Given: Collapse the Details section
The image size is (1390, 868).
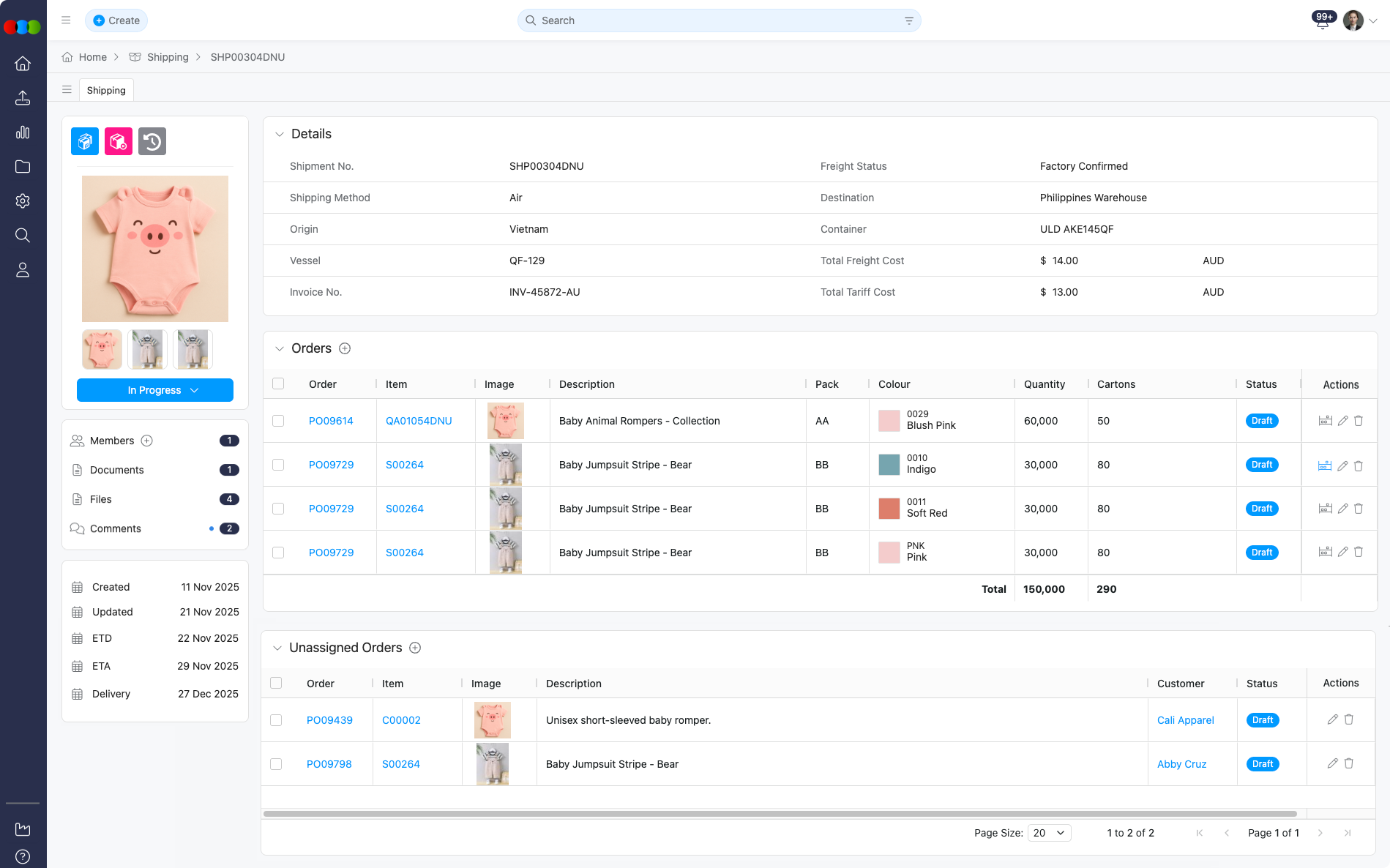Looking at the screenshot, I should [x=279, y=134].
